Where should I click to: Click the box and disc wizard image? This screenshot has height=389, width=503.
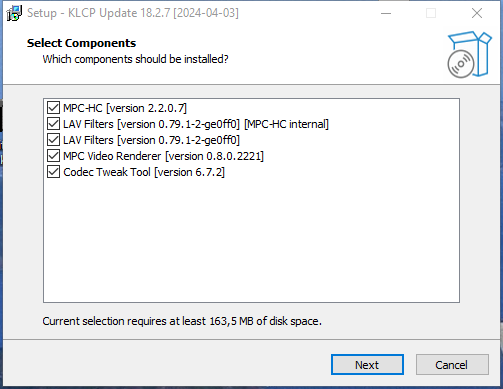[x=469, y=55]
